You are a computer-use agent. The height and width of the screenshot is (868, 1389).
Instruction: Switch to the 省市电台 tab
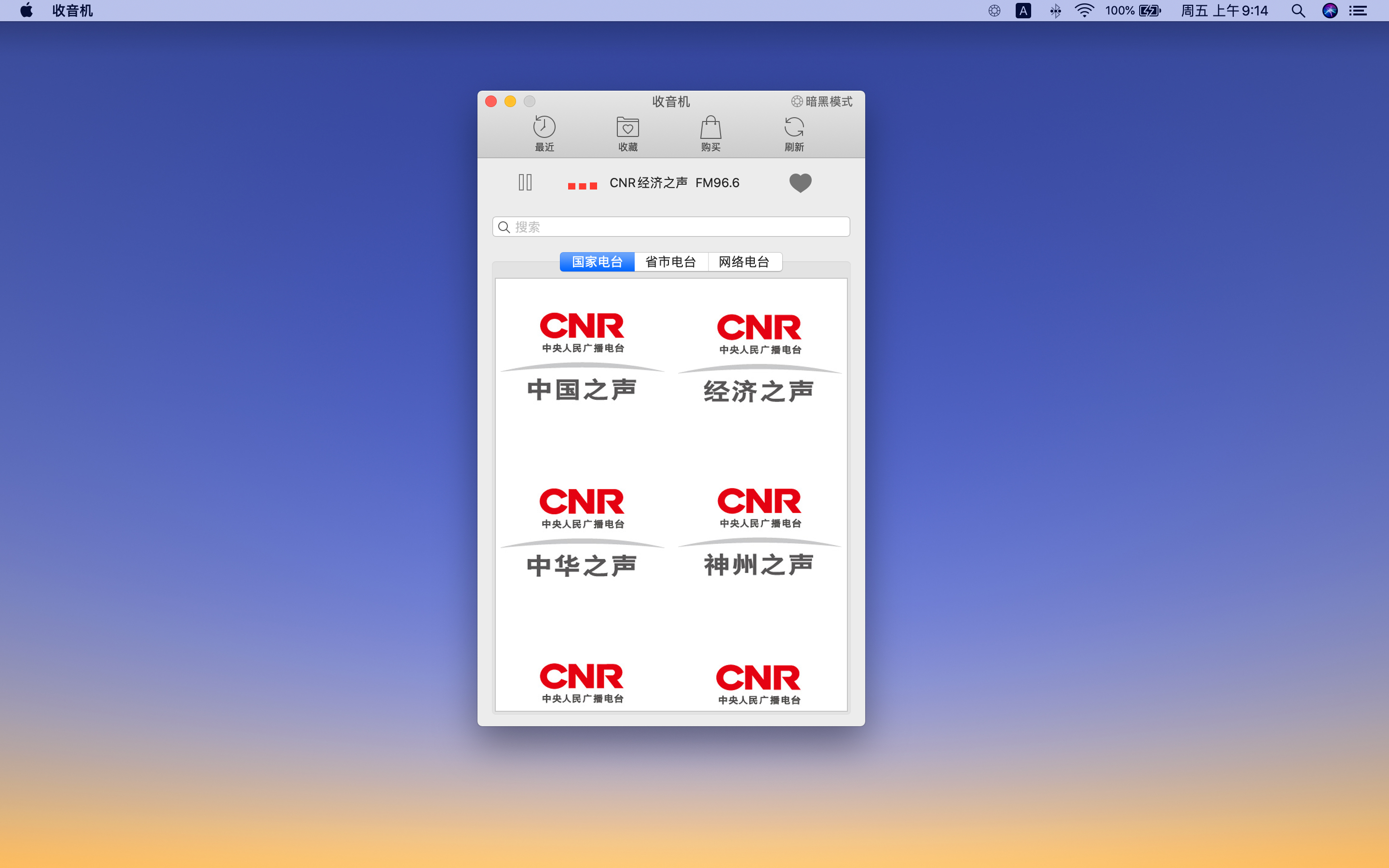click(671, 262)
